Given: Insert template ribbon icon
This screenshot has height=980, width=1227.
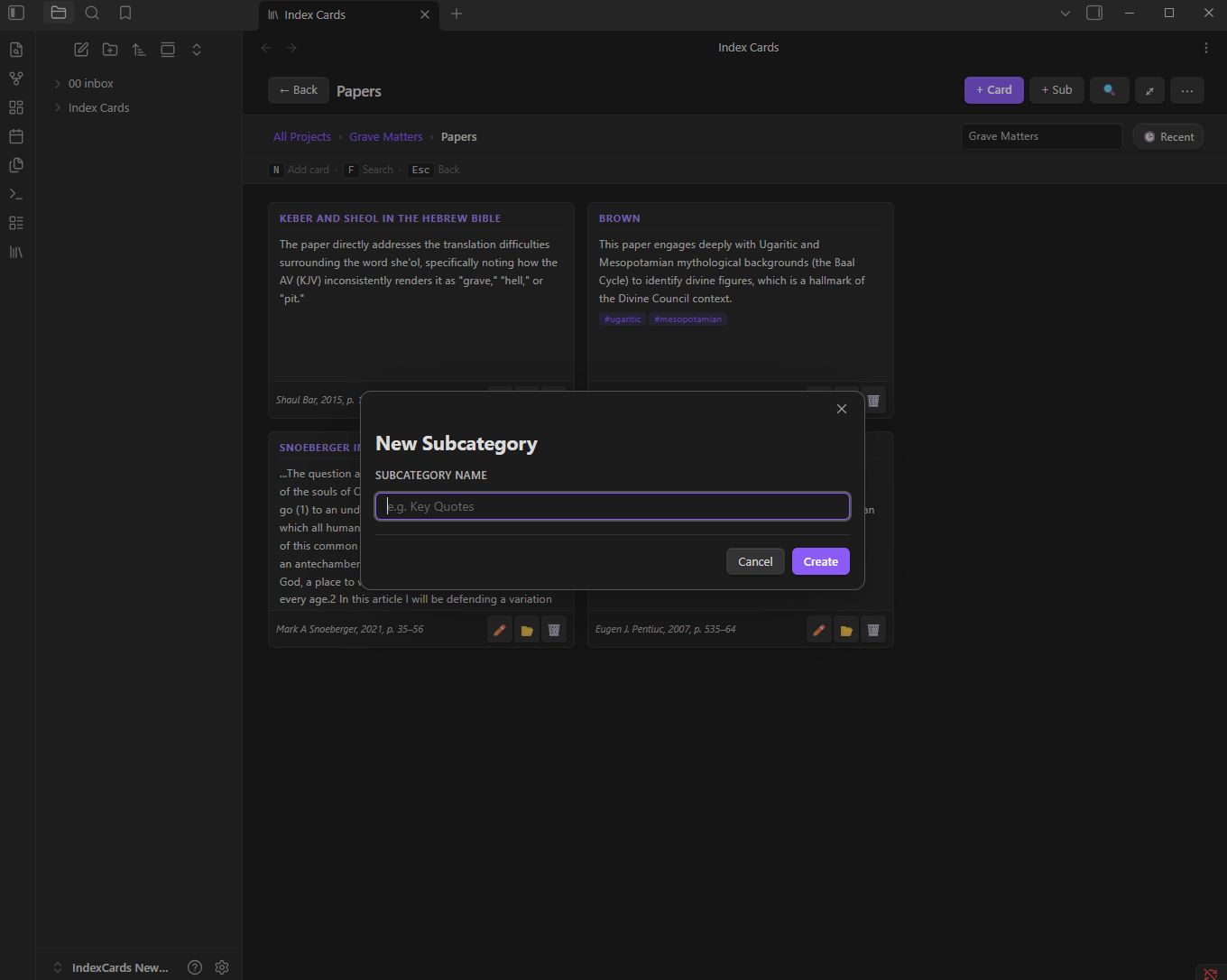Looking at the screenshot, I should (x=16, y=165).
